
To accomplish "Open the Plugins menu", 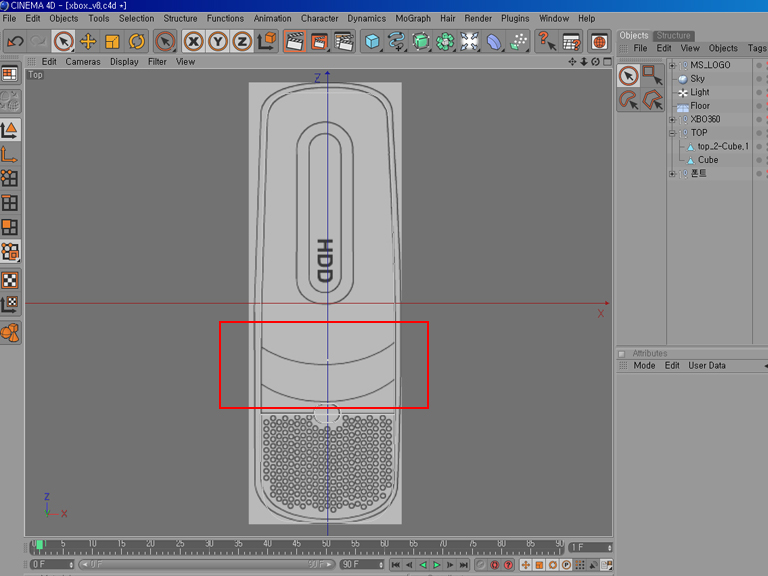I will point(515,18).
